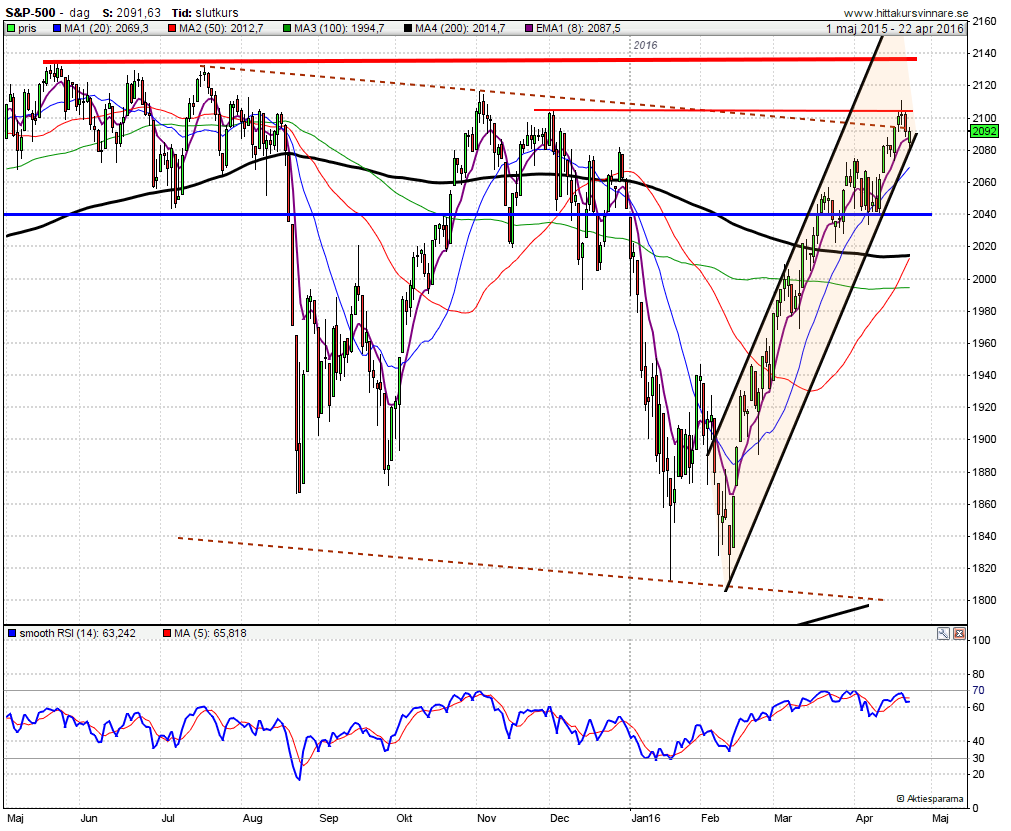Select the MA4 (200): 2014,7 legend label
The height and width of the screenshot is (831, 1011).
click(x=460, y=28)
